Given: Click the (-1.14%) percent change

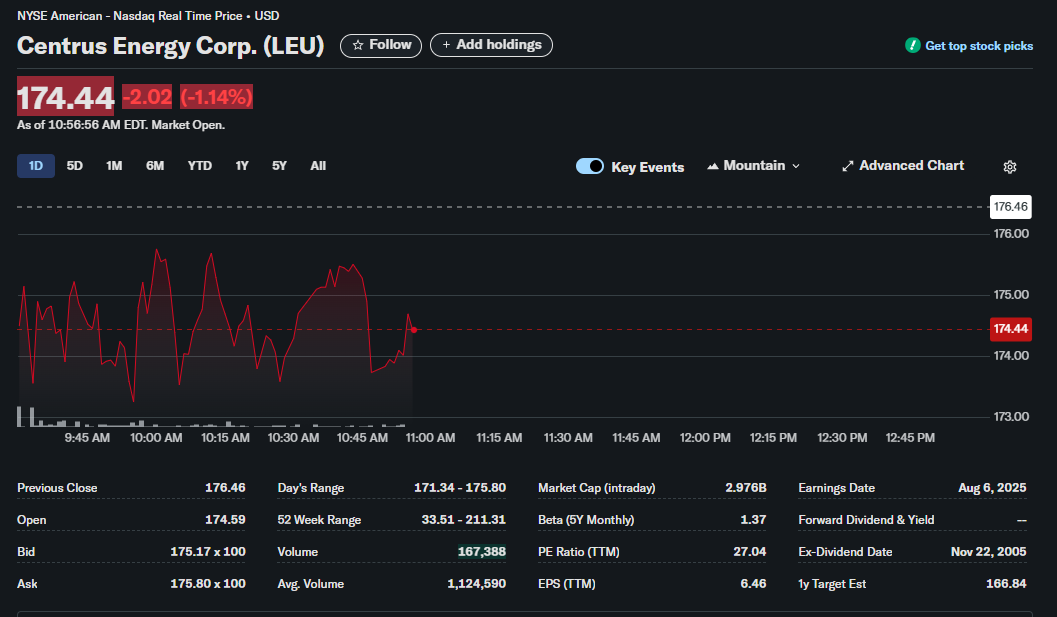Looking at the screenshot, I should [216, 97].
